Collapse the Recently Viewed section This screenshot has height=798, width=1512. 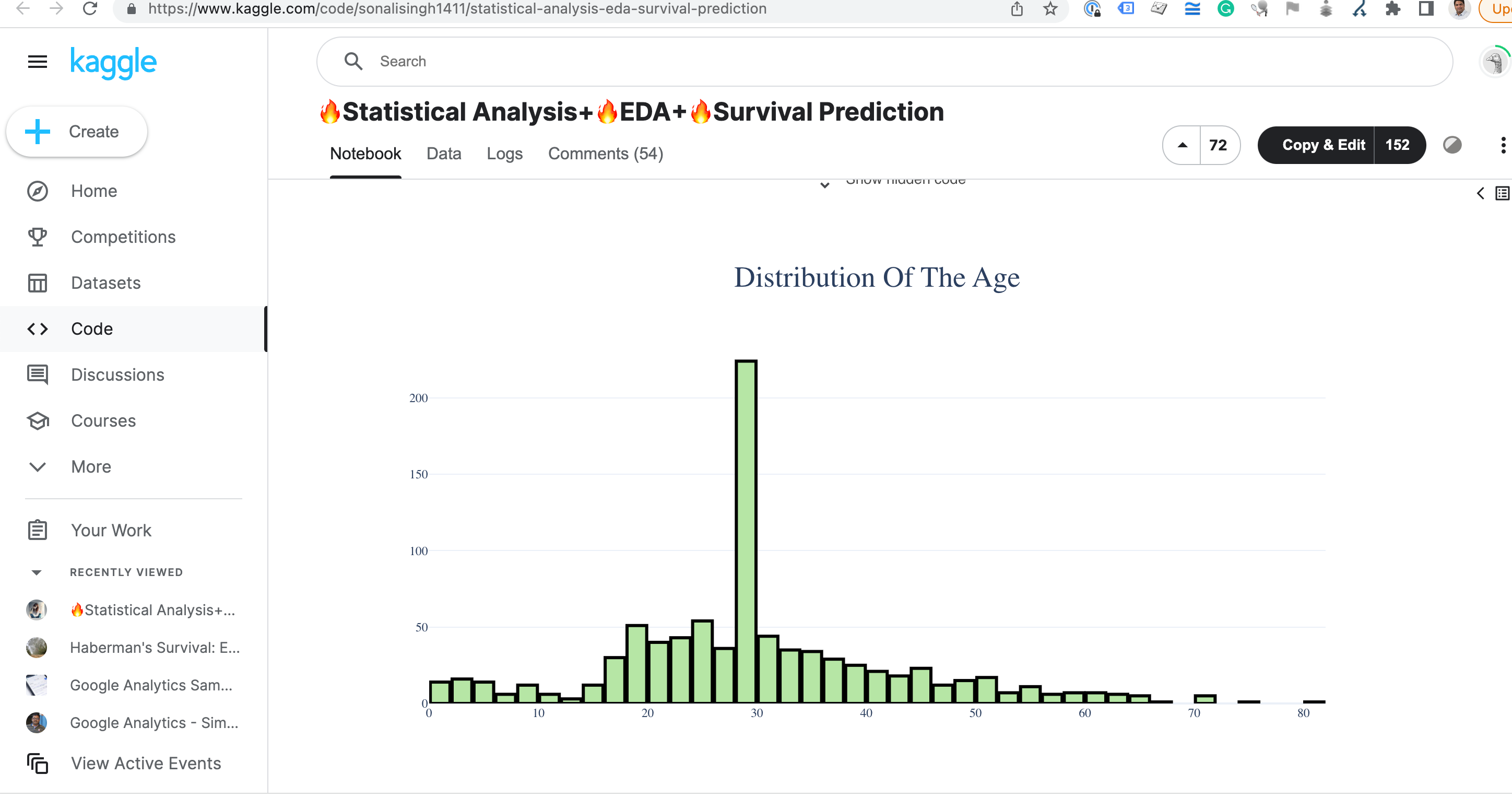pyautogui.click(x=37, y=571)
